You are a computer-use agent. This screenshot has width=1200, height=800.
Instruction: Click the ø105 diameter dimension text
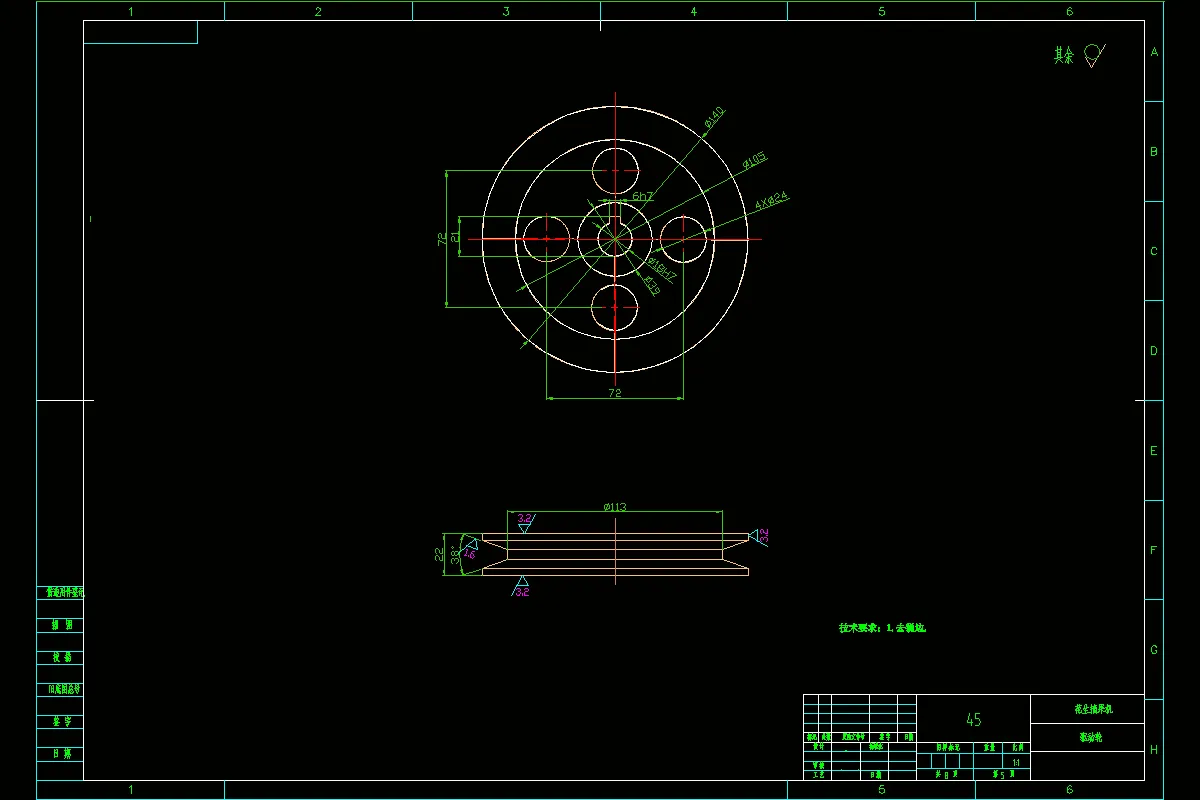pyautogui.click(x=754, y=160)
